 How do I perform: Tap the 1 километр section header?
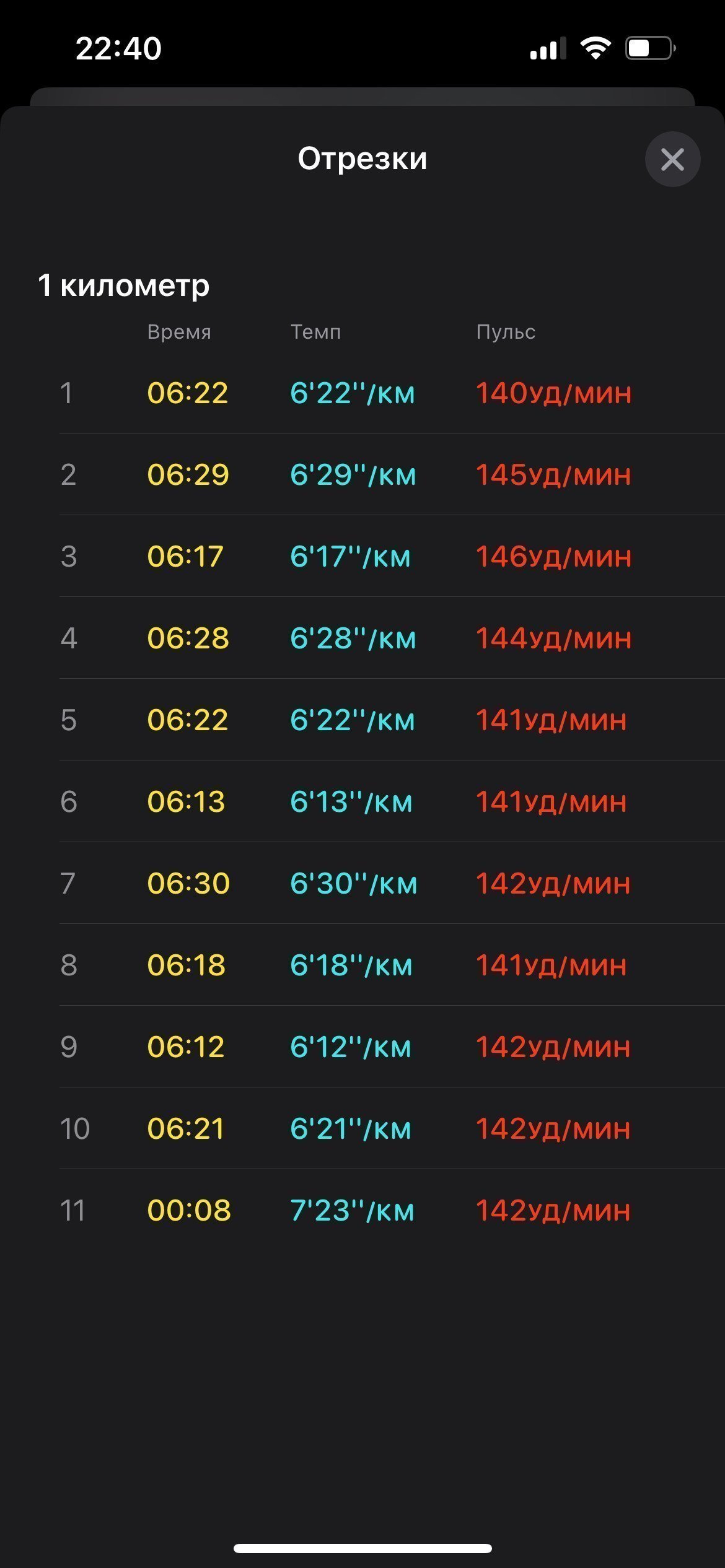click(124, 285)
